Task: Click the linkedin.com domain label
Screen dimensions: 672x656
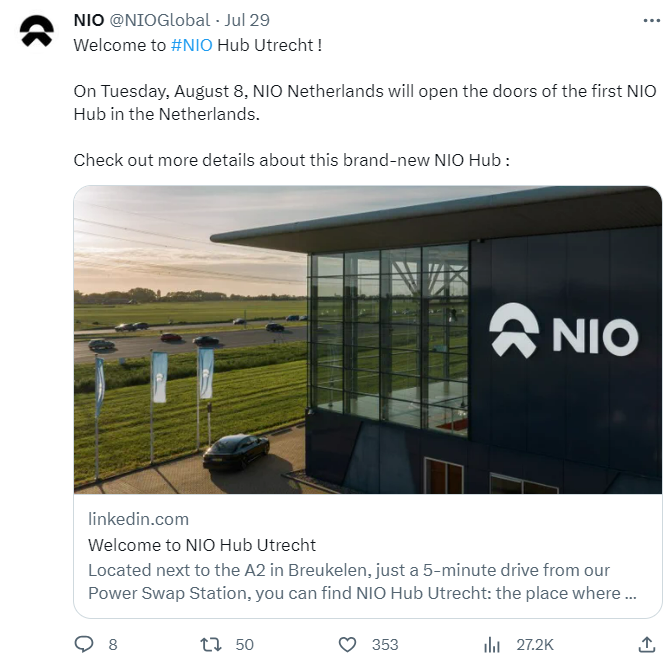Action: [138, 519]
